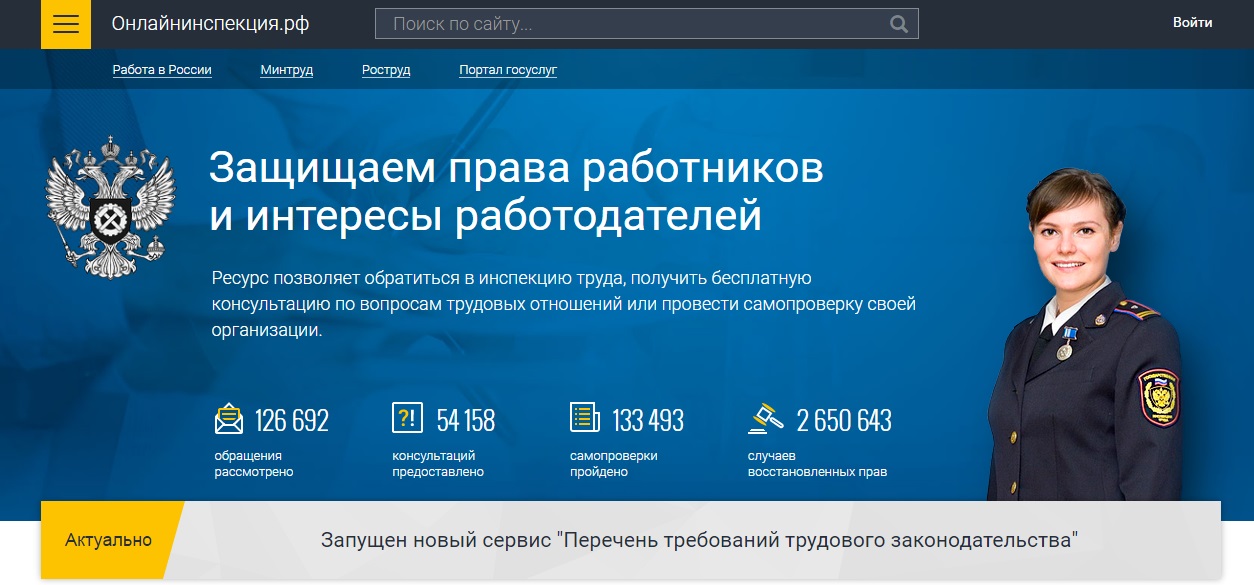Viewport: 1254px width, 585px height.
Task: Click 'случаев восстановленных прав' caption
Action: point(817,464)
